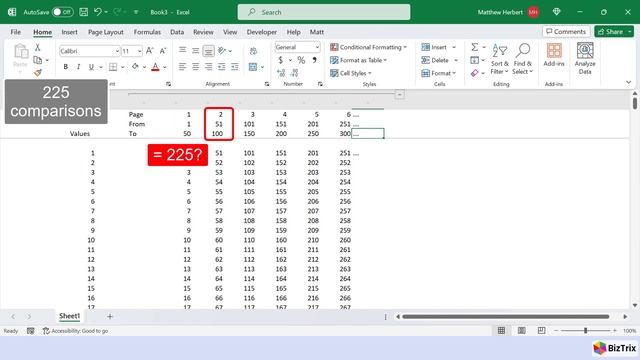
Task: Open the General number format dropdown
Action: click(x=317, y=47)
